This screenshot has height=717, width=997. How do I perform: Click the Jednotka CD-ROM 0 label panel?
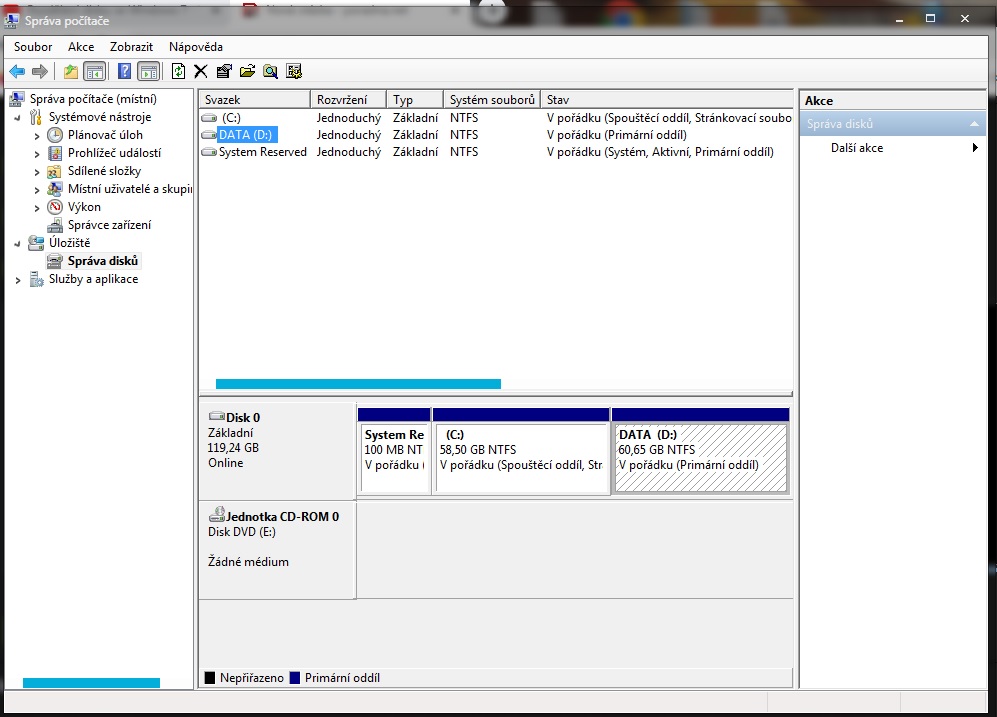[277, 549]
